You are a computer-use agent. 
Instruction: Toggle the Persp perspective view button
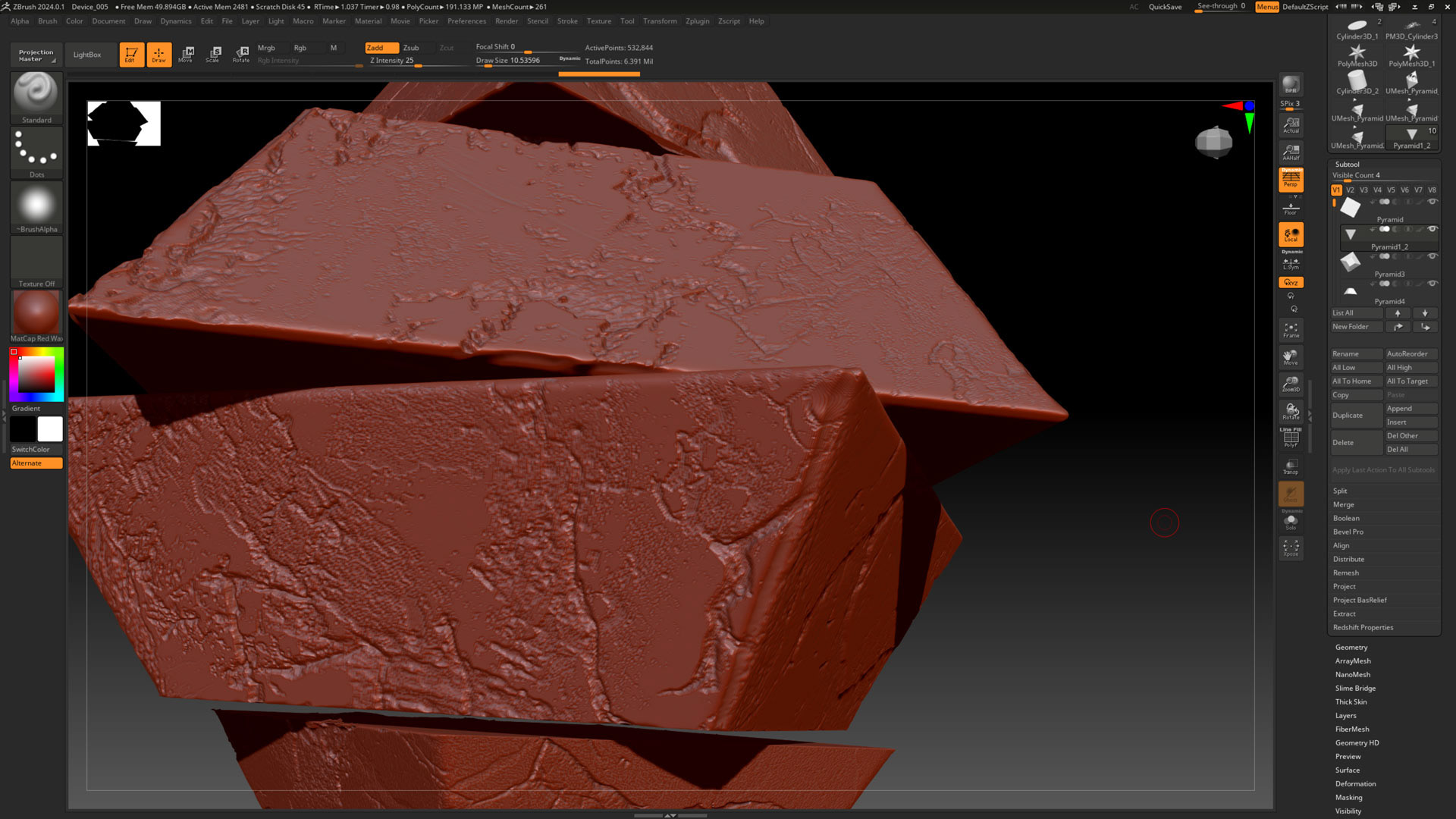[1291, 180]
